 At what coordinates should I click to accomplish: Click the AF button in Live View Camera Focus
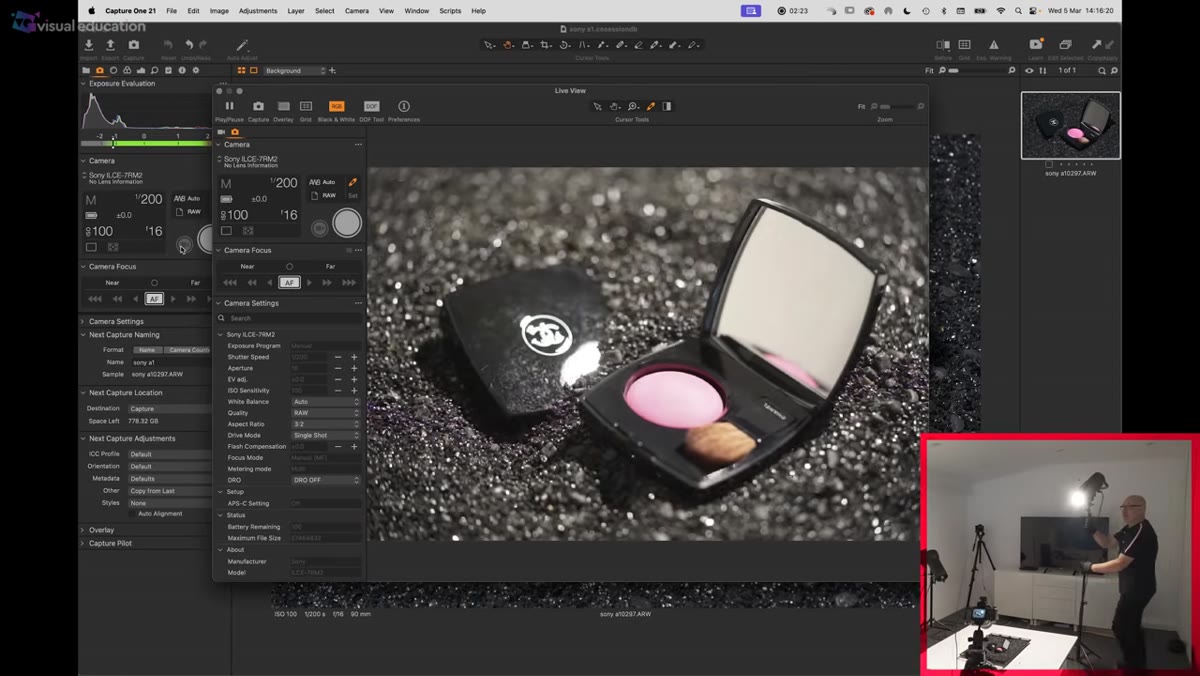[x=289, y=282]
